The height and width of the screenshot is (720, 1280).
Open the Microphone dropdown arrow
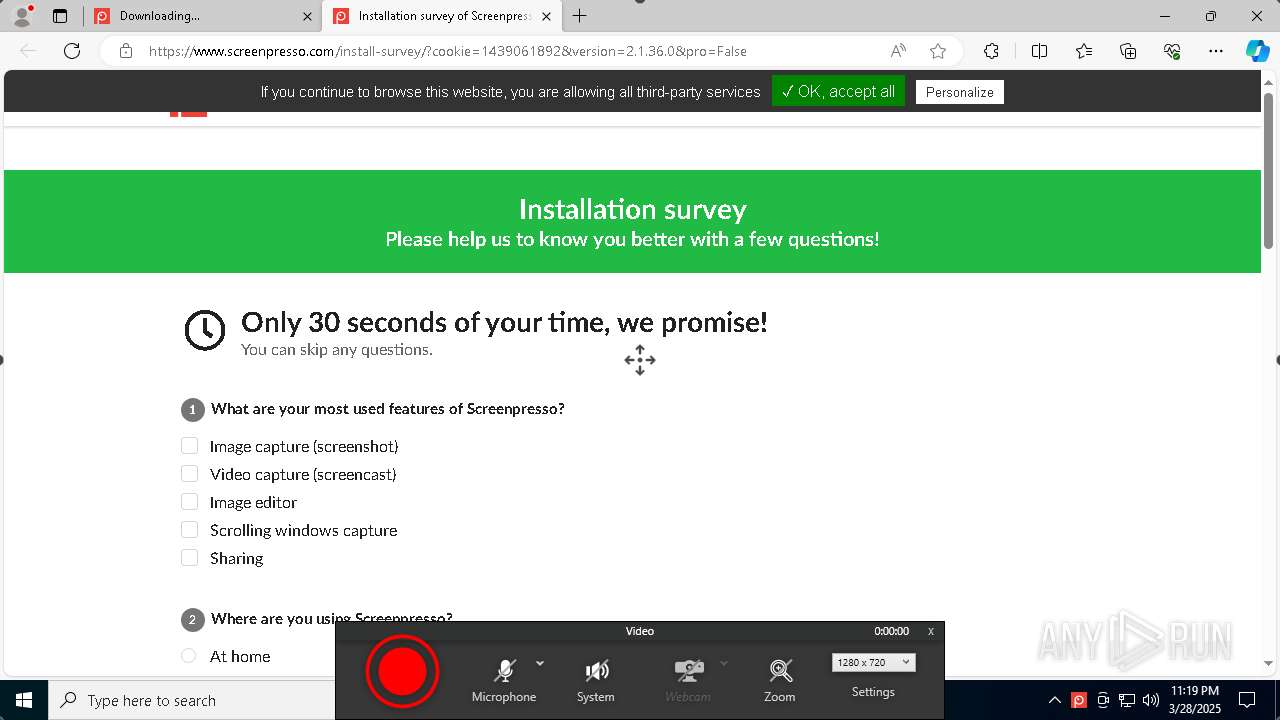point(540,663)
